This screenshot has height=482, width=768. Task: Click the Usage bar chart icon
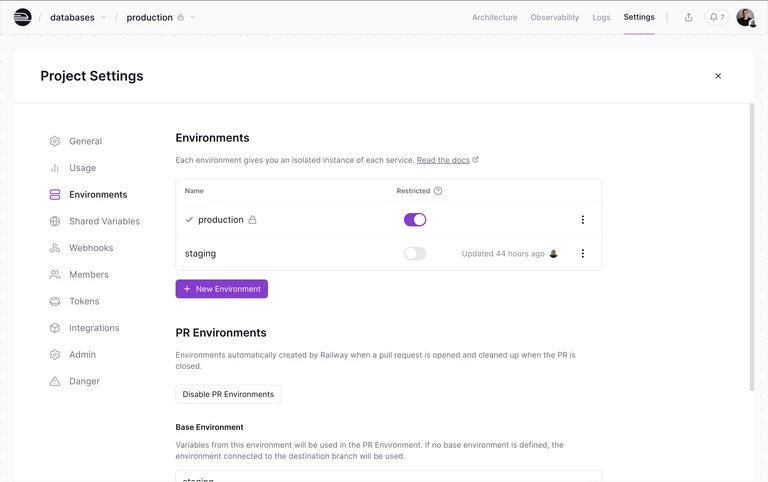point(55,168)
